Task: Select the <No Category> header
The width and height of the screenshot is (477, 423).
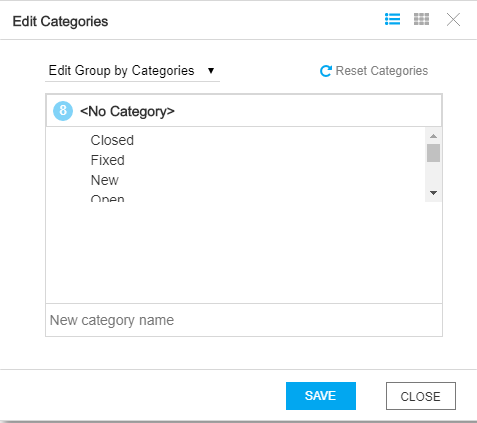Action: click(x=244, y=111)
